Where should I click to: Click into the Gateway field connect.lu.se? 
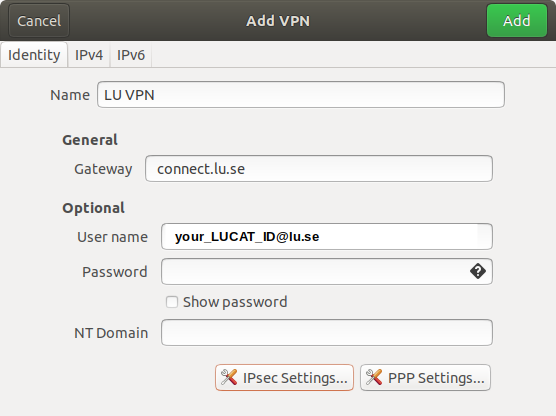pos(319,169)
